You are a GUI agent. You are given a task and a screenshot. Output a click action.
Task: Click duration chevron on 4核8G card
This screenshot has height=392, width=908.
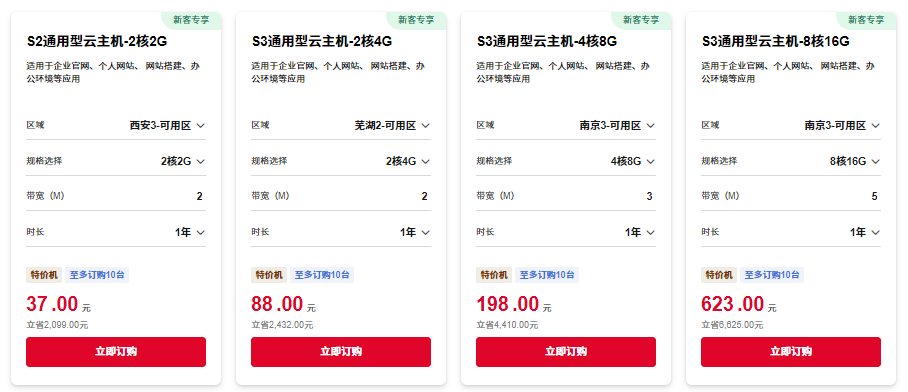pos(650,233)
